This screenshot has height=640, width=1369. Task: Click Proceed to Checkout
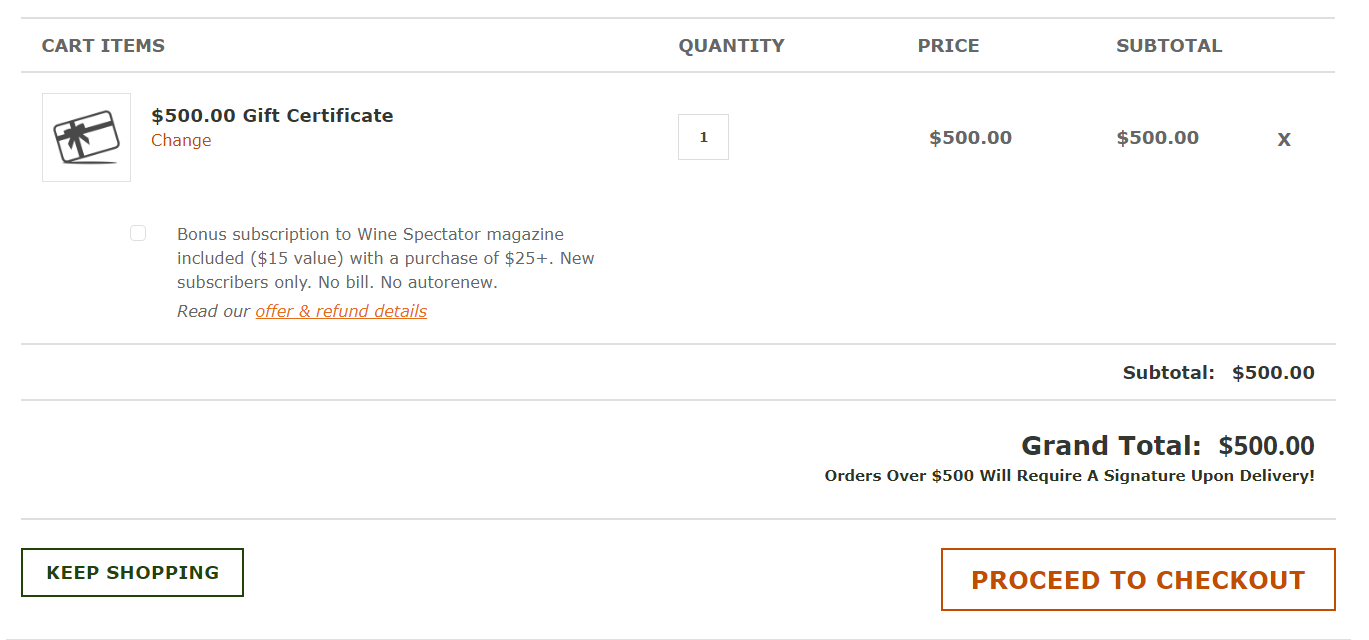[1138, 579]
